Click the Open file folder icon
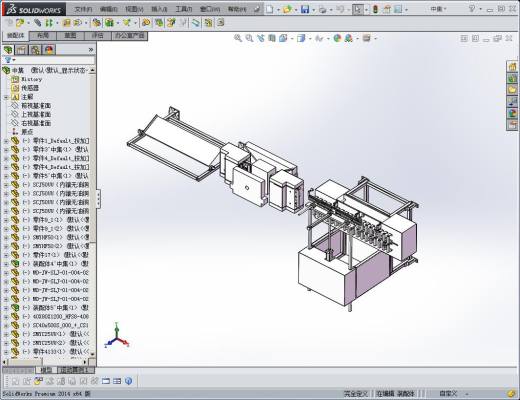This screenshot has height=400, width=520. [x=287, y=9]
